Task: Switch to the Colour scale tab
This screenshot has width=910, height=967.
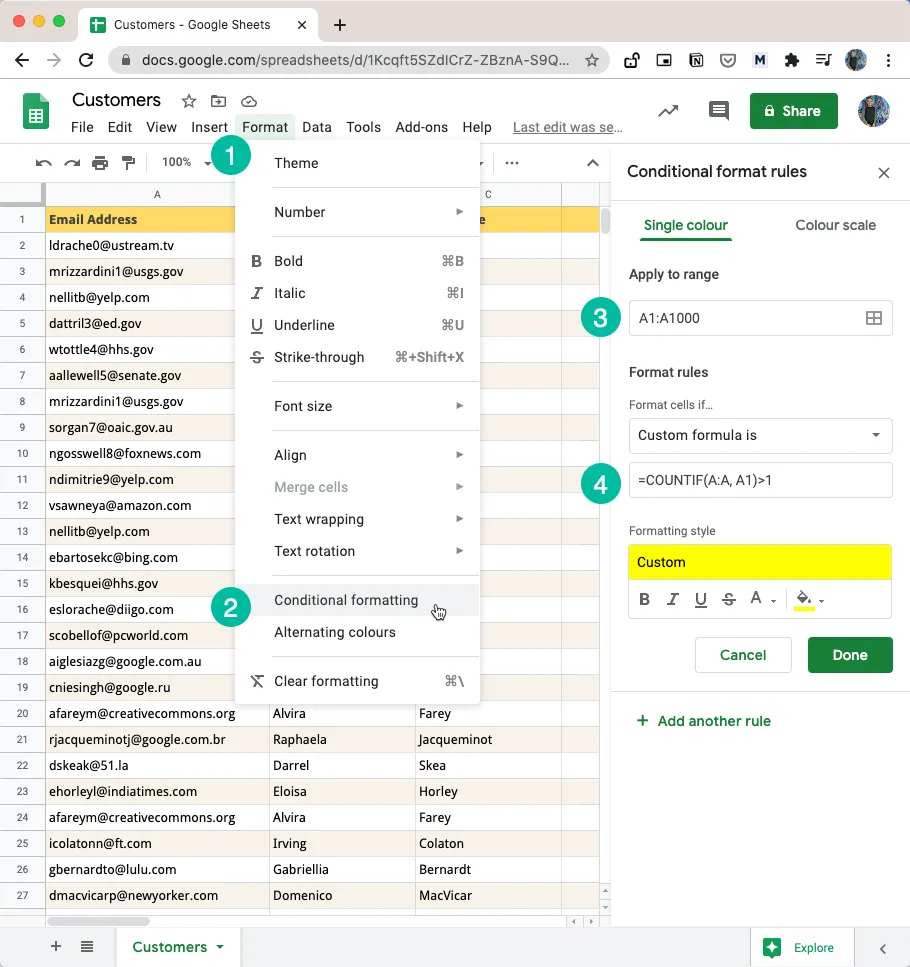Action: pos(835,225)
